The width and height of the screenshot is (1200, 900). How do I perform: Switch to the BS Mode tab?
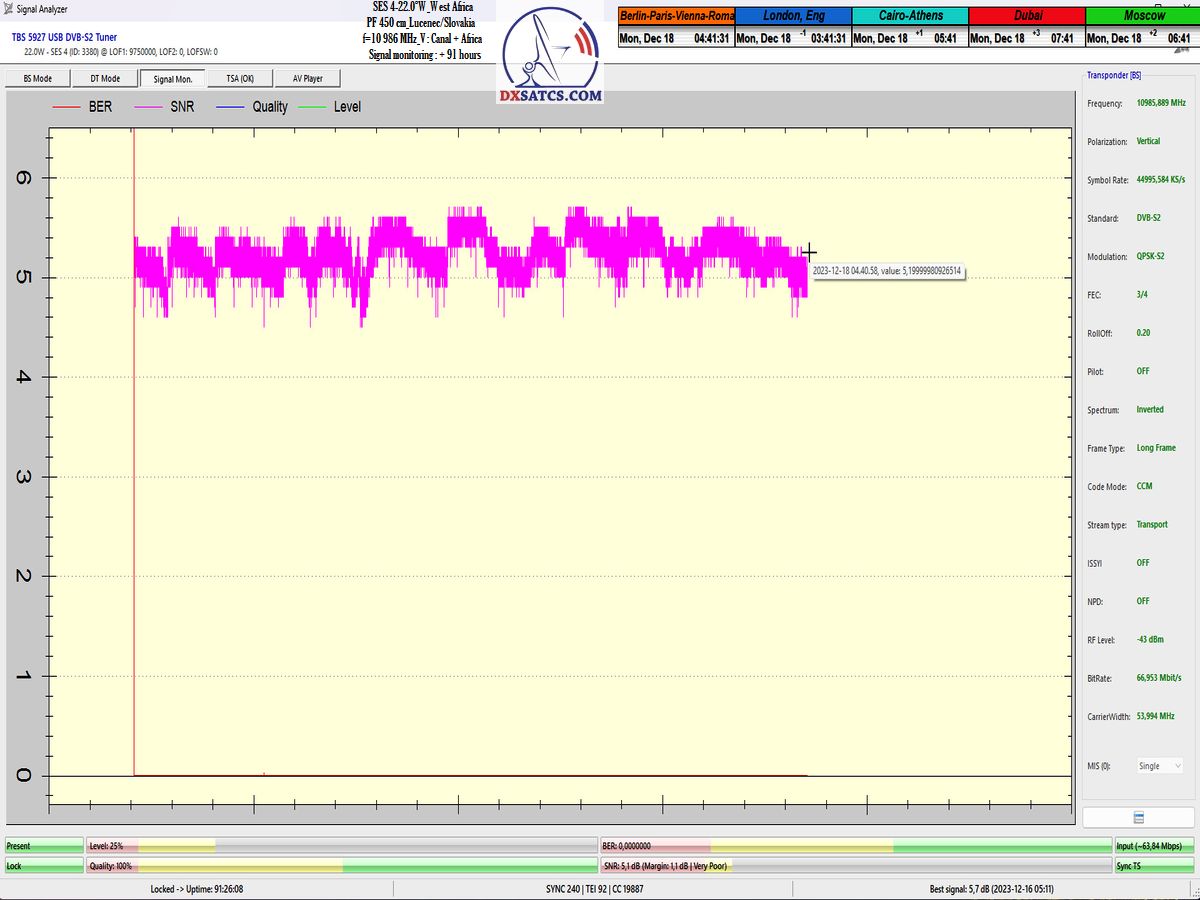(37, 78)
